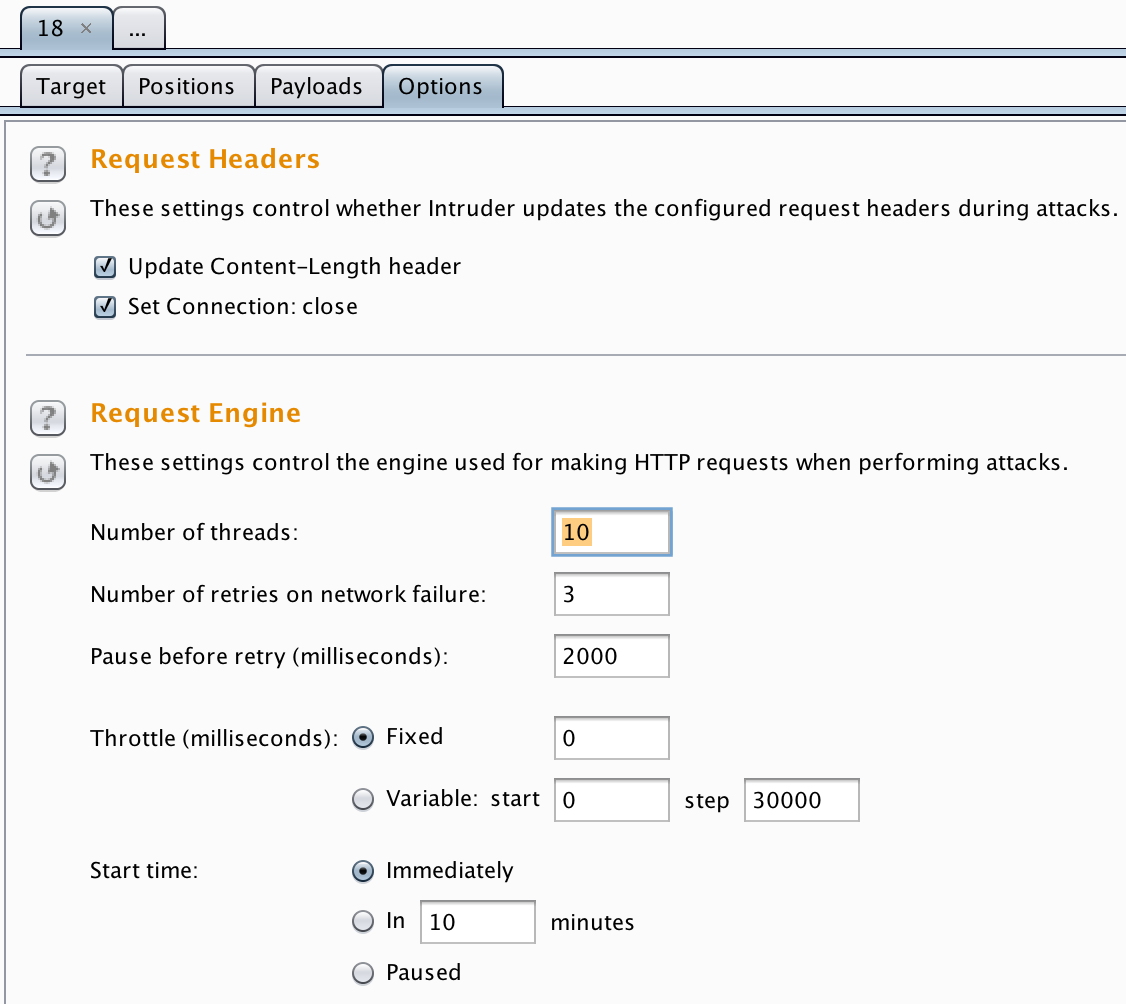Viewport: 1126px width, 1004px height.
Task: Choose Immediately as start time
Action: pos(363,871)
